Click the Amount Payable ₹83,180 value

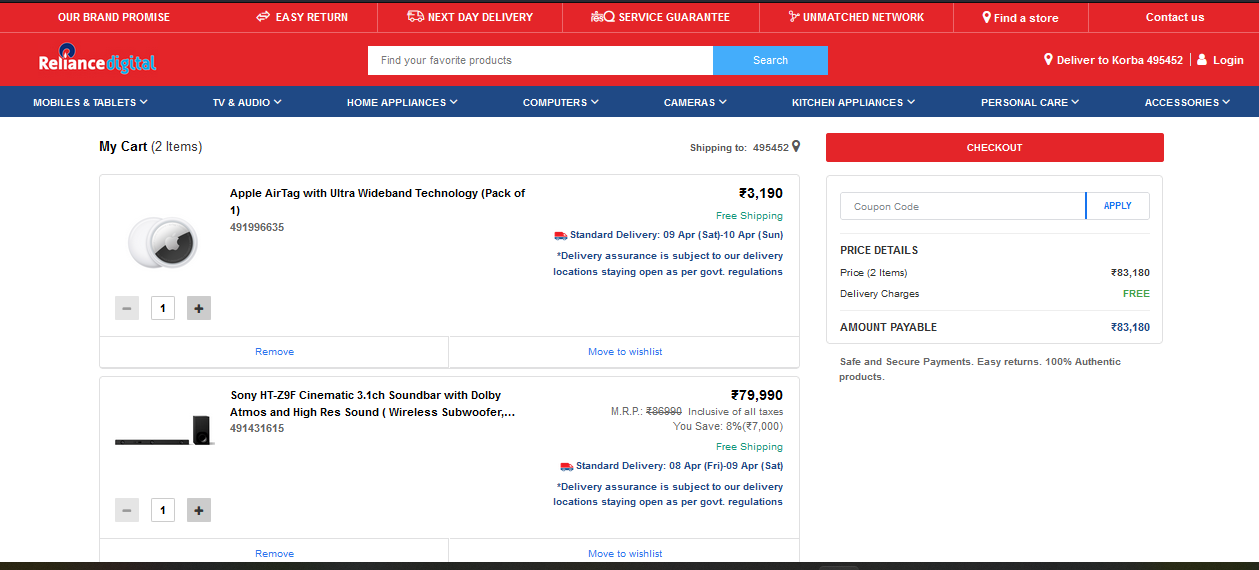(1130, 327)
